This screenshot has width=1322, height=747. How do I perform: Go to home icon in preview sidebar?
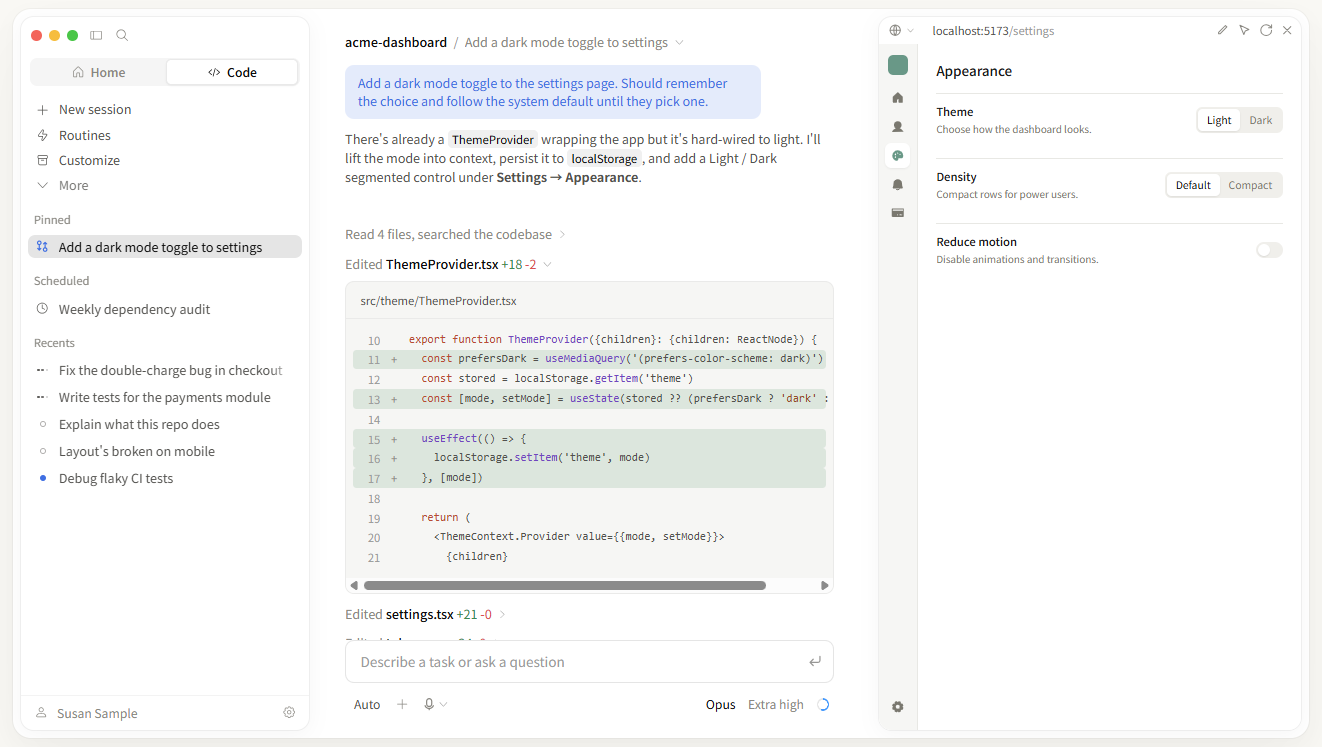898,97
